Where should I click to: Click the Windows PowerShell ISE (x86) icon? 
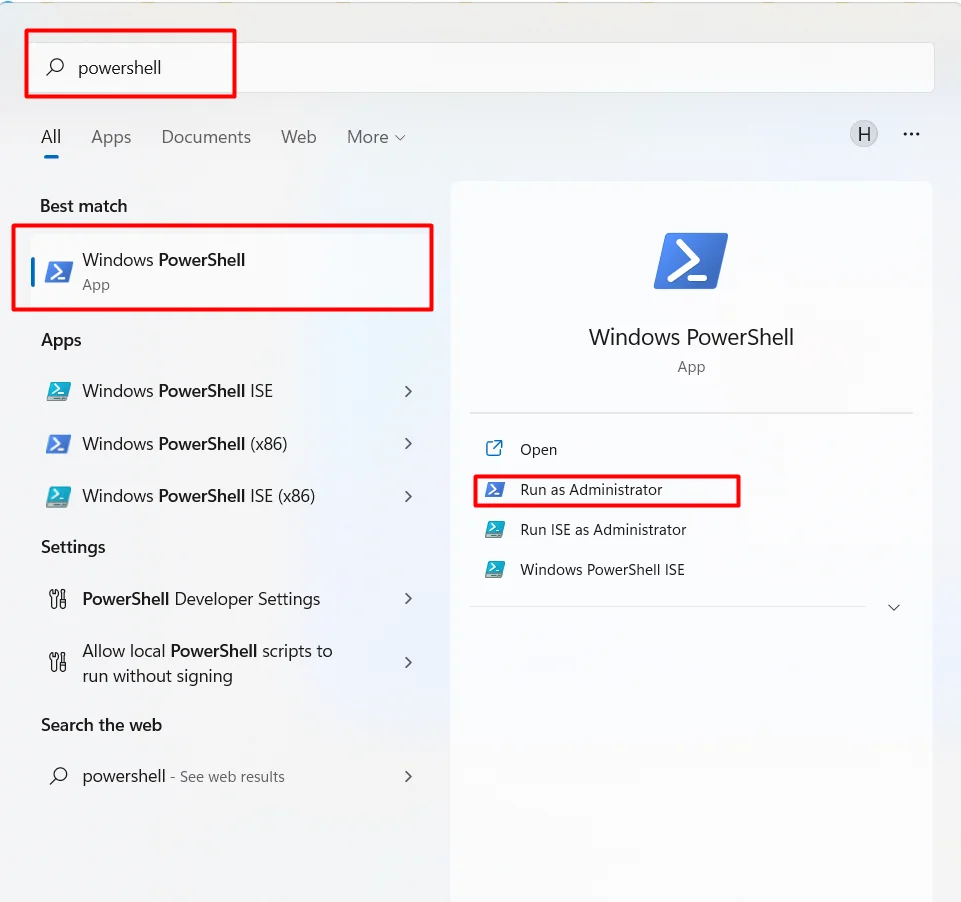[x=59, y=496]
